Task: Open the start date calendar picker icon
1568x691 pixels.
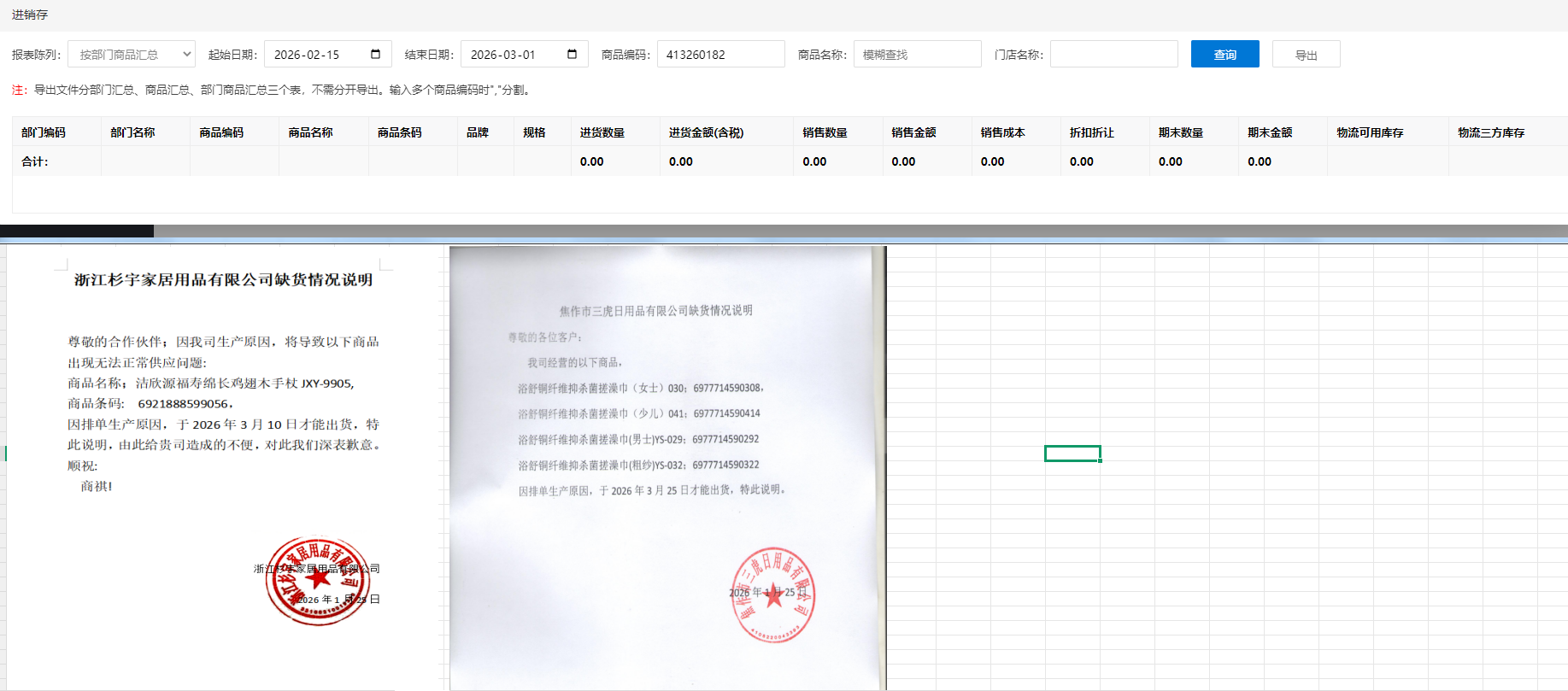Action: [x=375, y=55]
